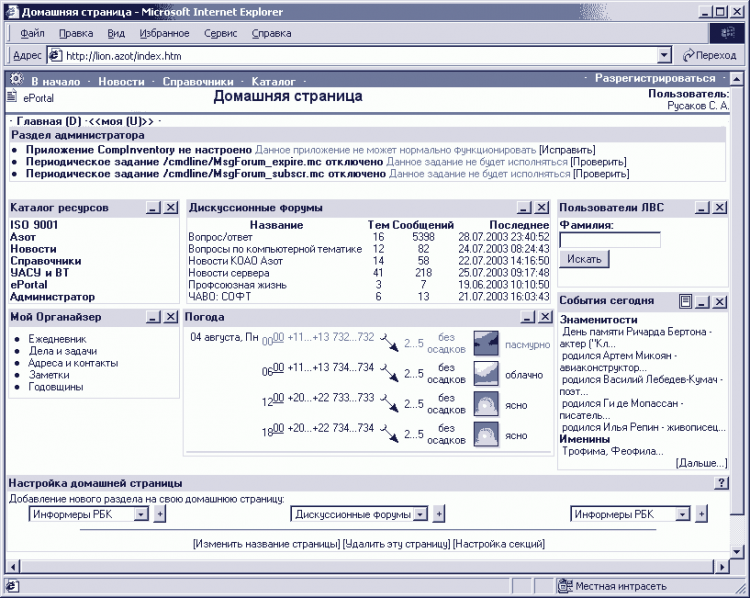Open the Вид menu
Image resolution: width=750 pixels, height=598 pixels.
point(116,33)
